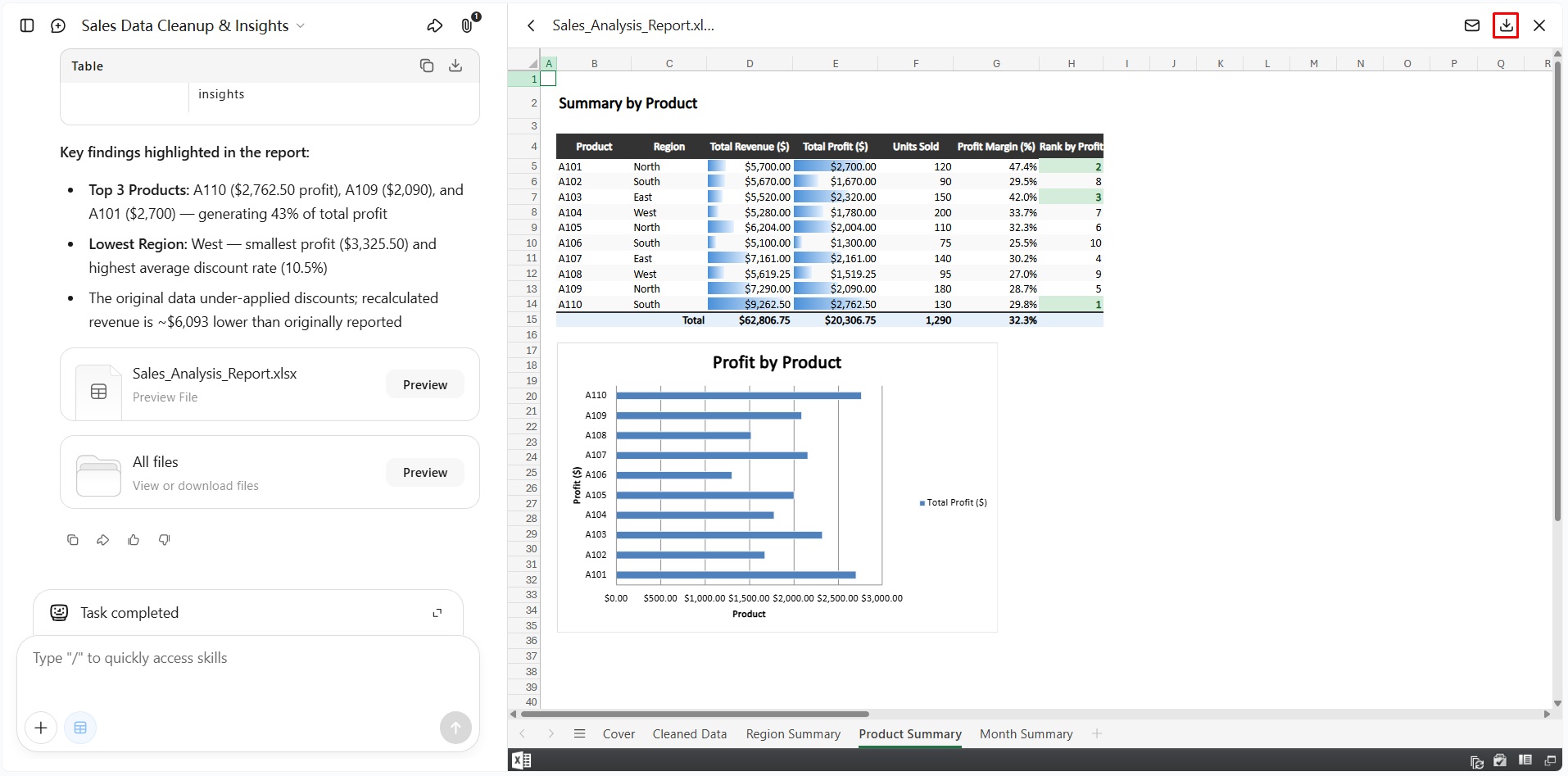Download the Table block
1568x776 pixels.
click(455, 66)
